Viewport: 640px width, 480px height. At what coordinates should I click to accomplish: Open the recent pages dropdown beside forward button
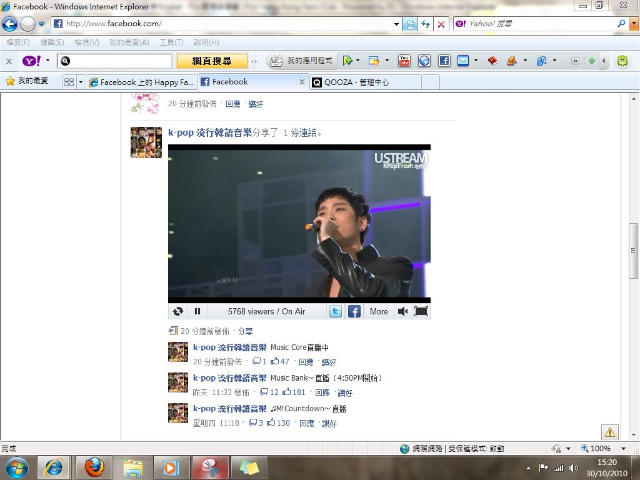pyautogui.click(x=42, y=24)
